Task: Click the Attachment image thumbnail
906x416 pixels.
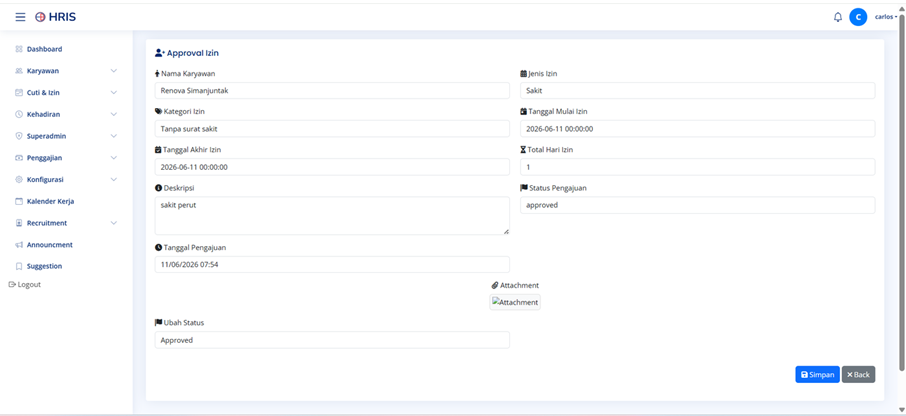Action: point(515,302)
